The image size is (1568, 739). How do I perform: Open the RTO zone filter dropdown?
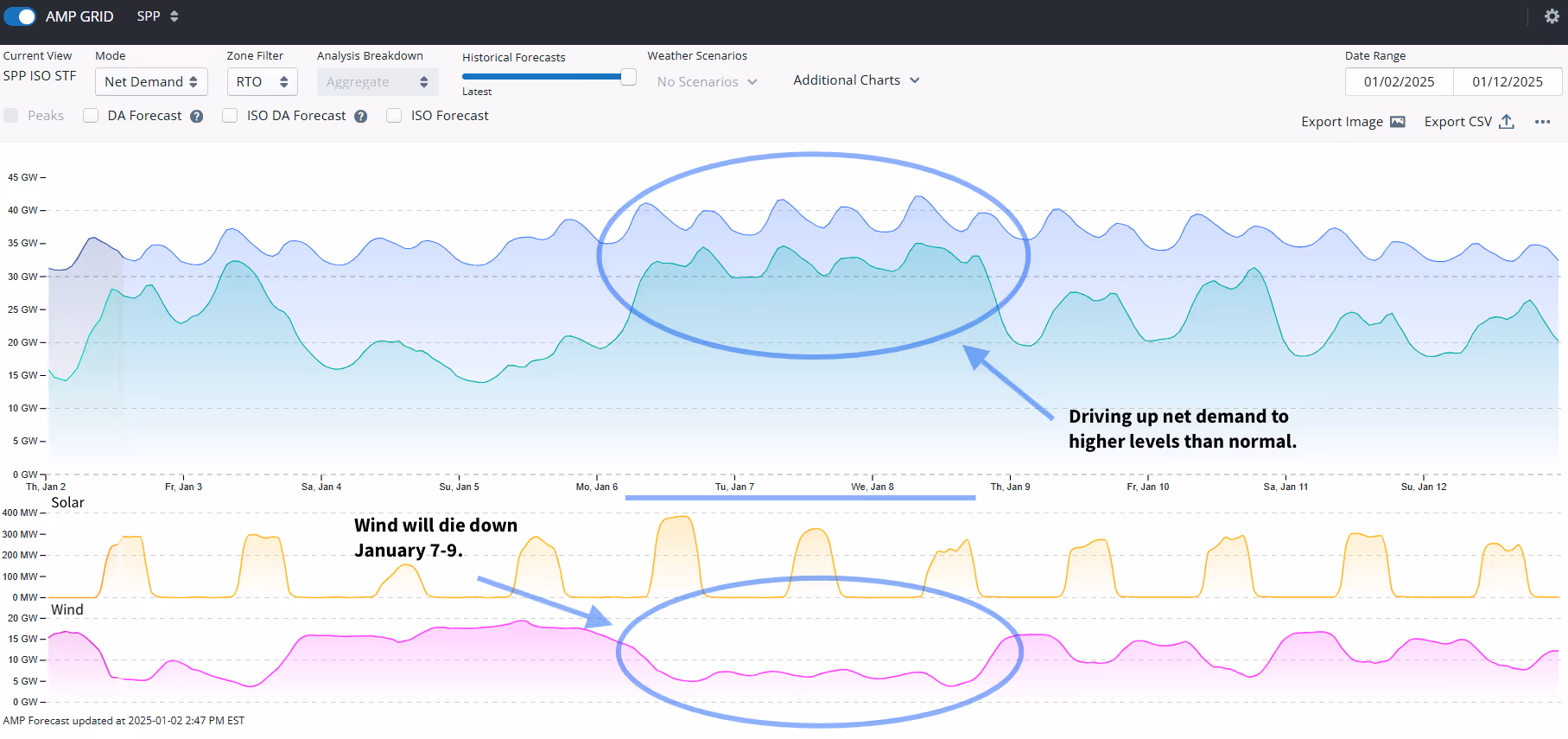(263, 82)
